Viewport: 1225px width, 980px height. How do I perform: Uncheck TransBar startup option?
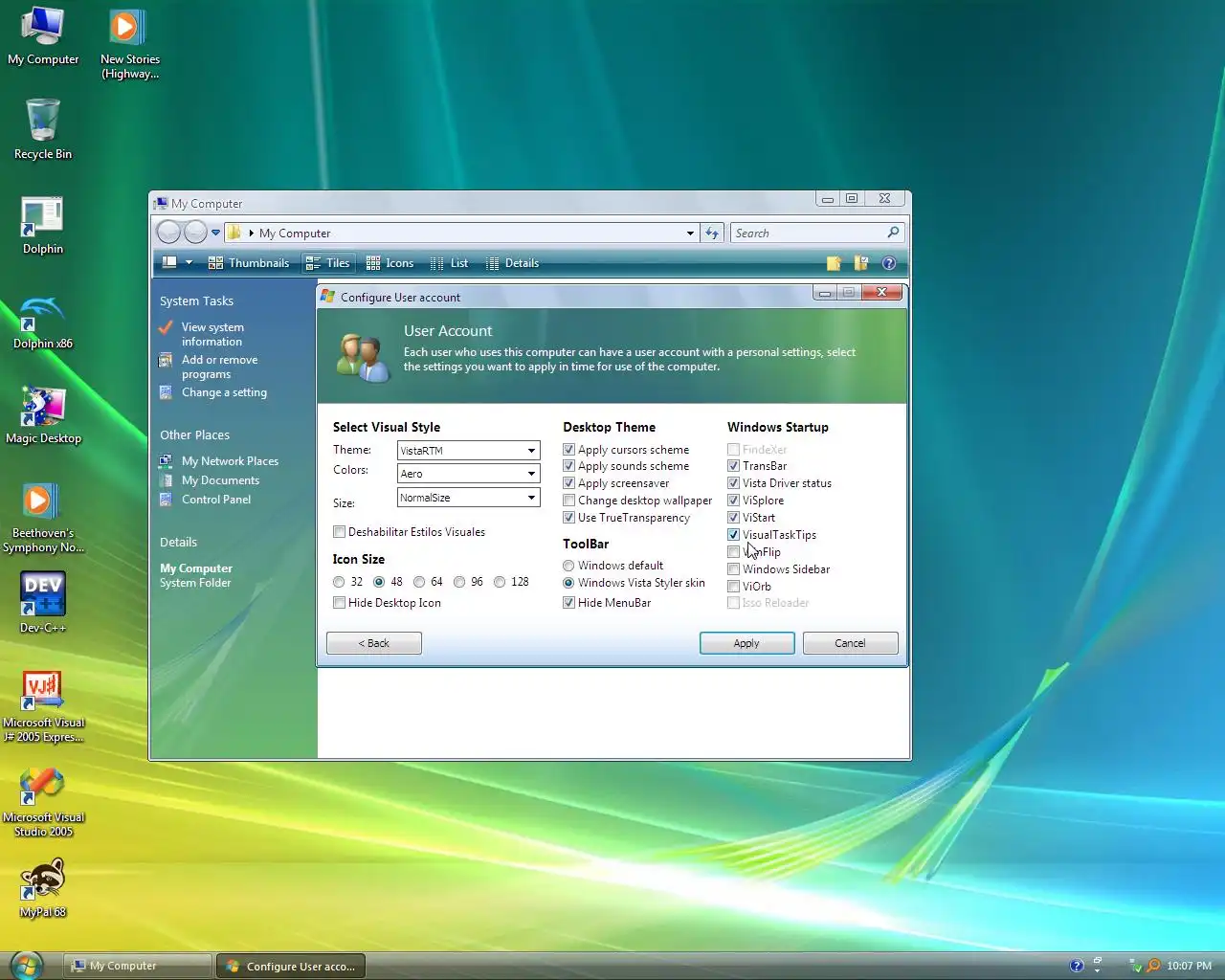click(x=733, y=466)
